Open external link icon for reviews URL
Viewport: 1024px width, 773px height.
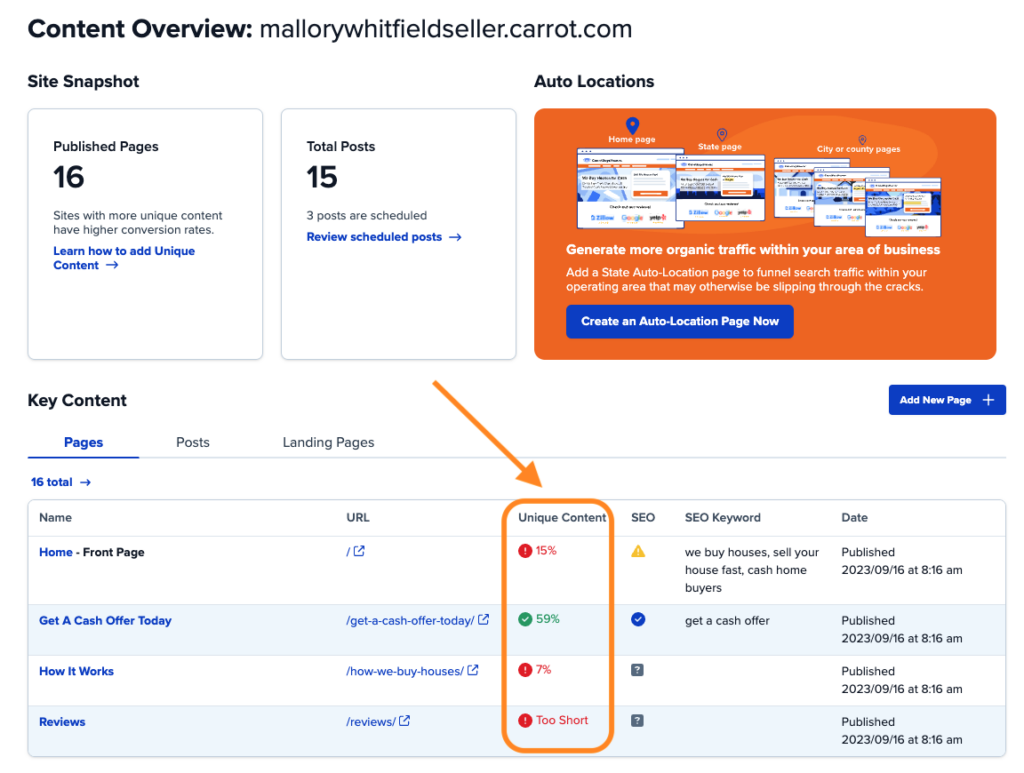click(405, 721)
